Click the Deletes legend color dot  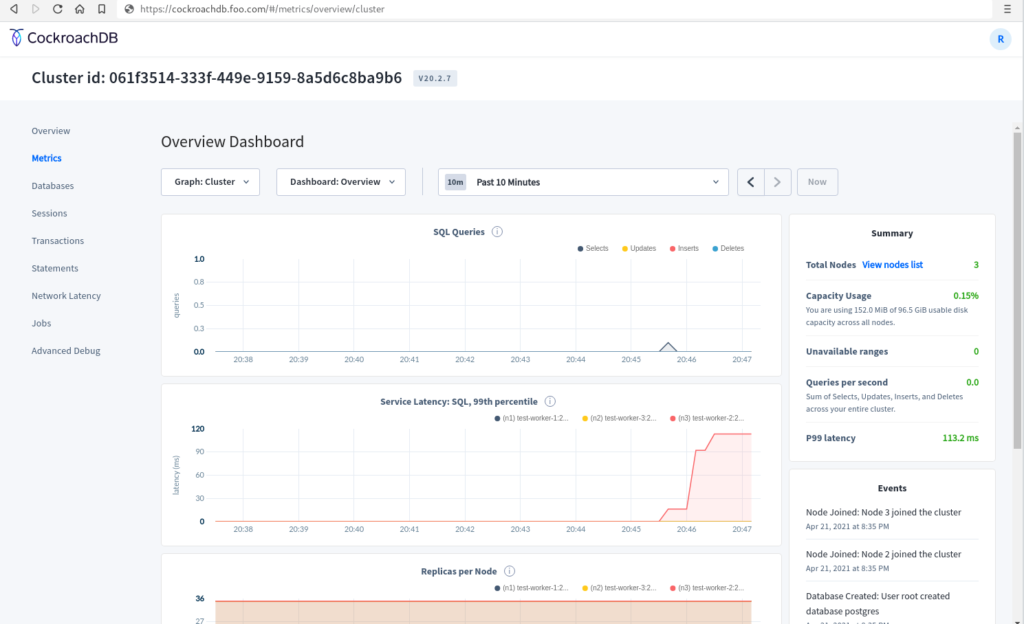[715, 249]
